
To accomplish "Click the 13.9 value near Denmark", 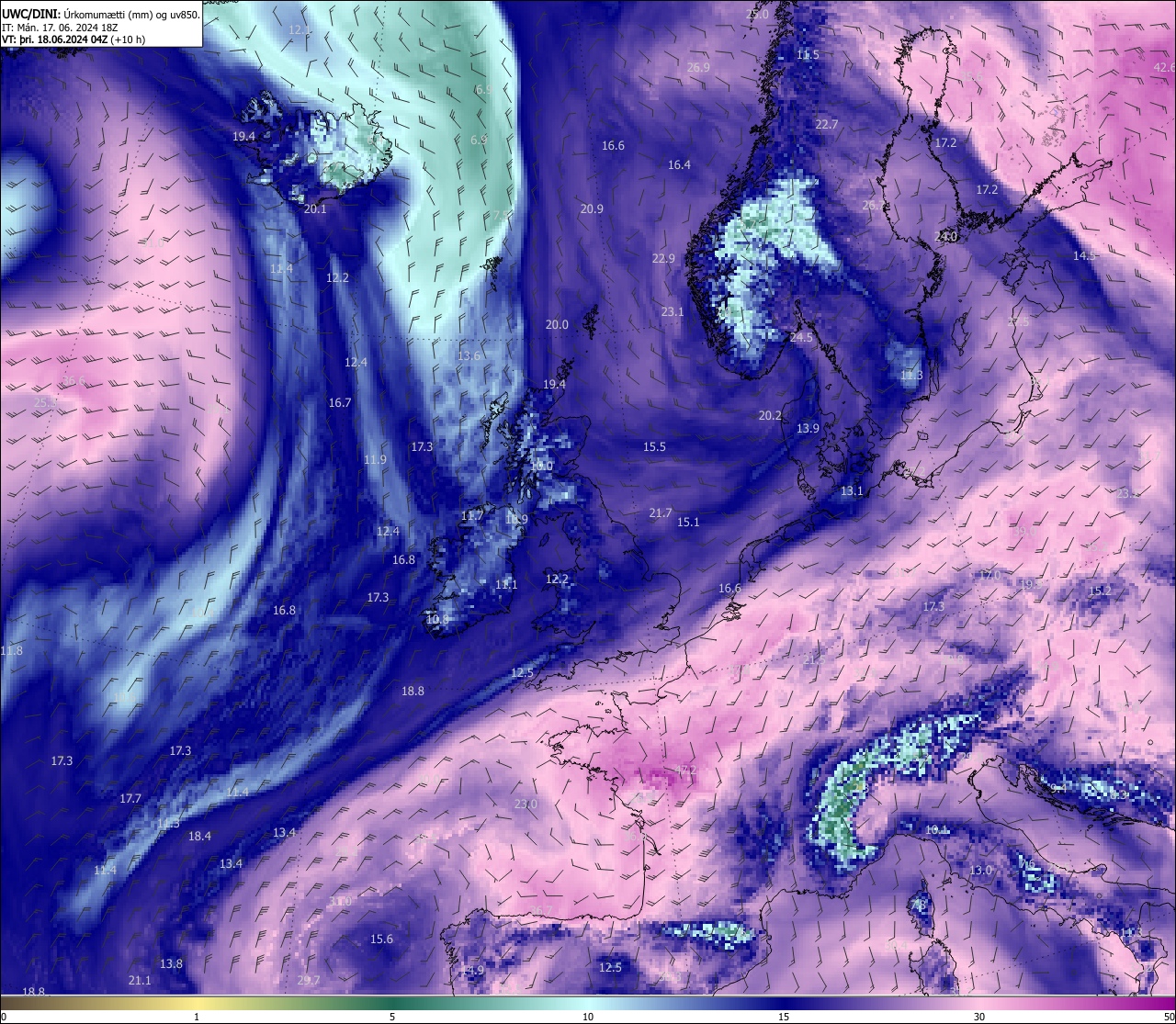I will pyautogui.click(x=808, y=429).
